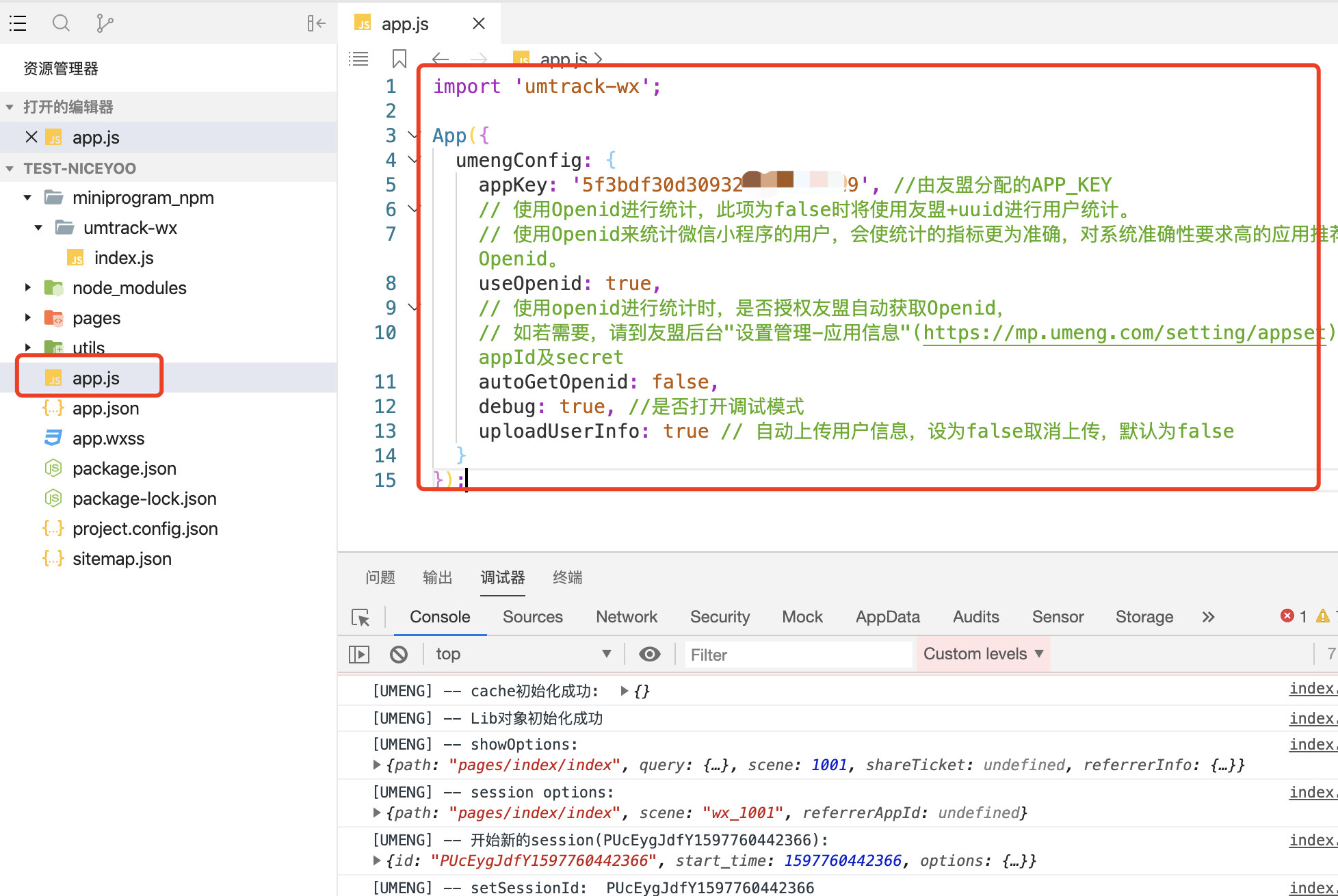Viewport: 1338px width, 896px height.
Task: Toggle the live expression eye icon
Action: coord(649,655)
